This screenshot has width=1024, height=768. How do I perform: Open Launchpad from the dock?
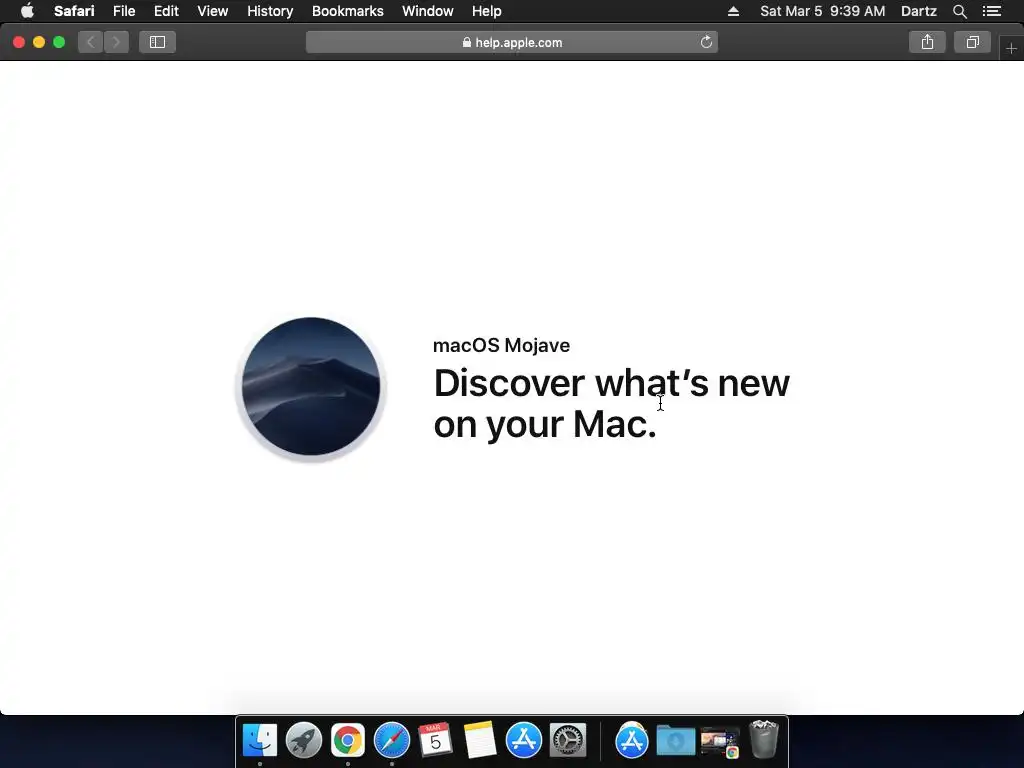304,741
